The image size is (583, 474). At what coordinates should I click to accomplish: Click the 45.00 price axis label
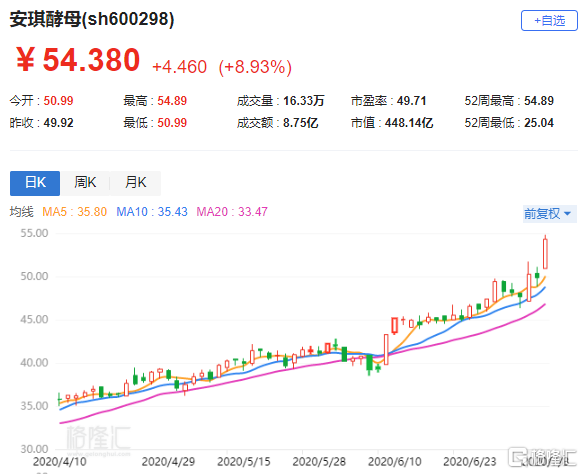[x=34, y=320]
